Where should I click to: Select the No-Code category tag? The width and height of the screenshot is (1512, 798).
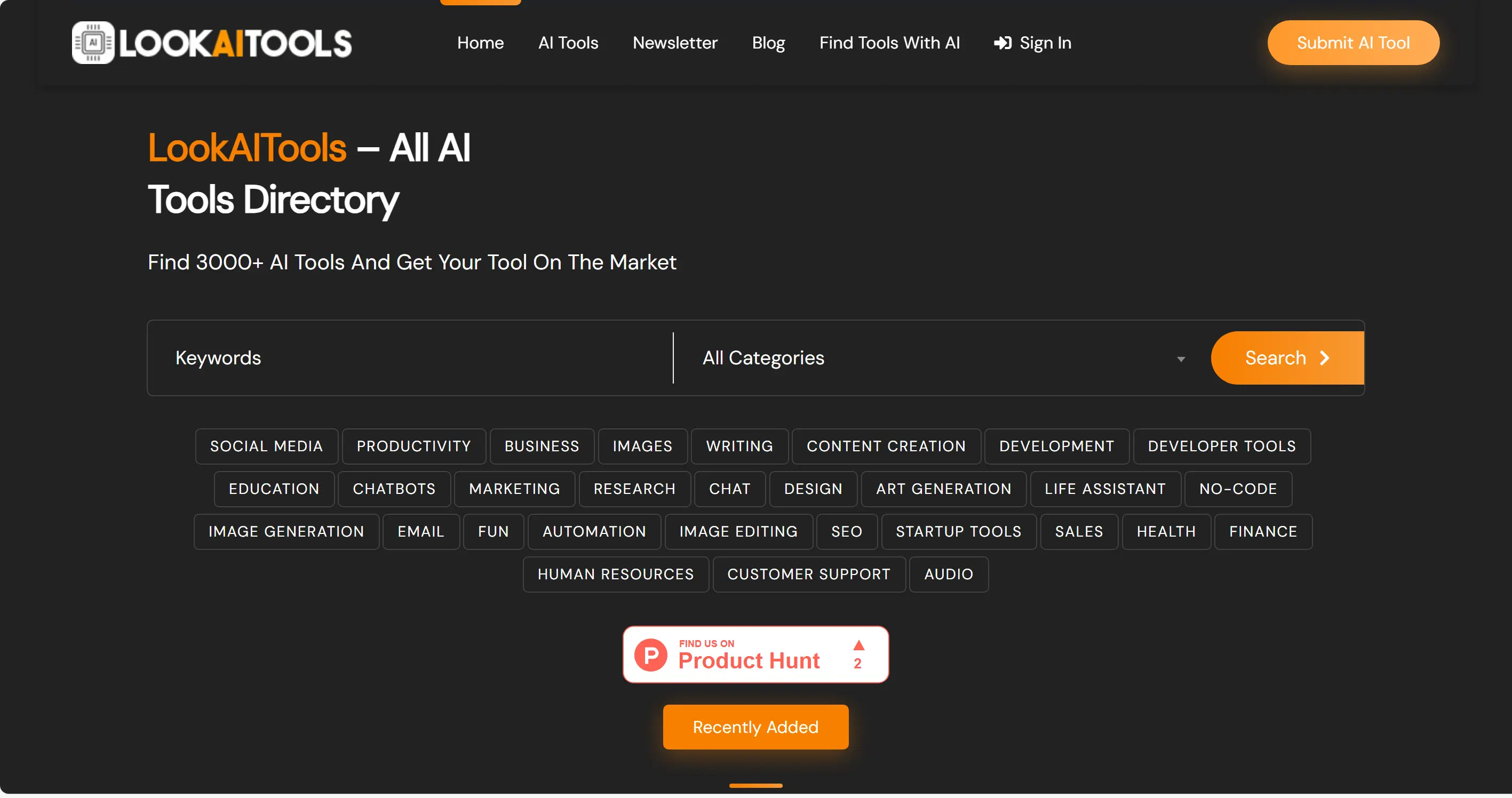click(x=1238, y=489)
